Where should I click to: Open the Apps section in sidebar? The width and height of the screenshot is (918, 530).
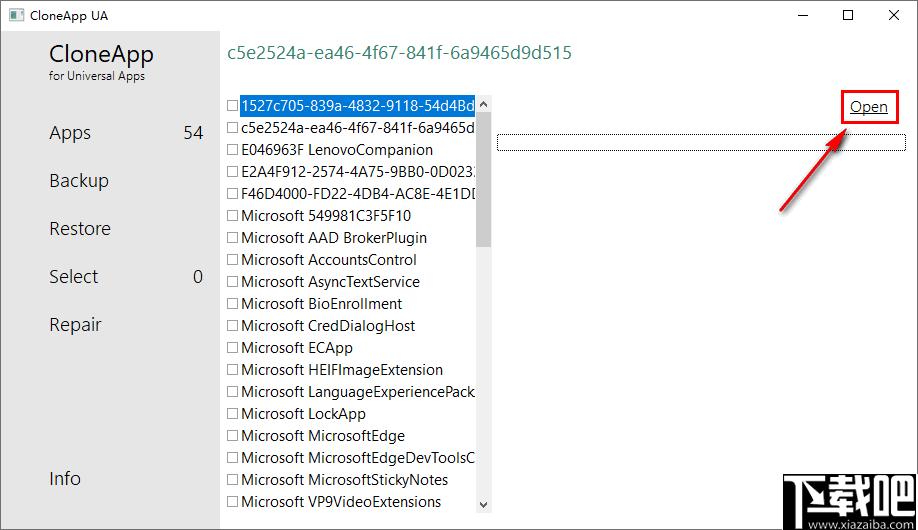pos(70,133)
